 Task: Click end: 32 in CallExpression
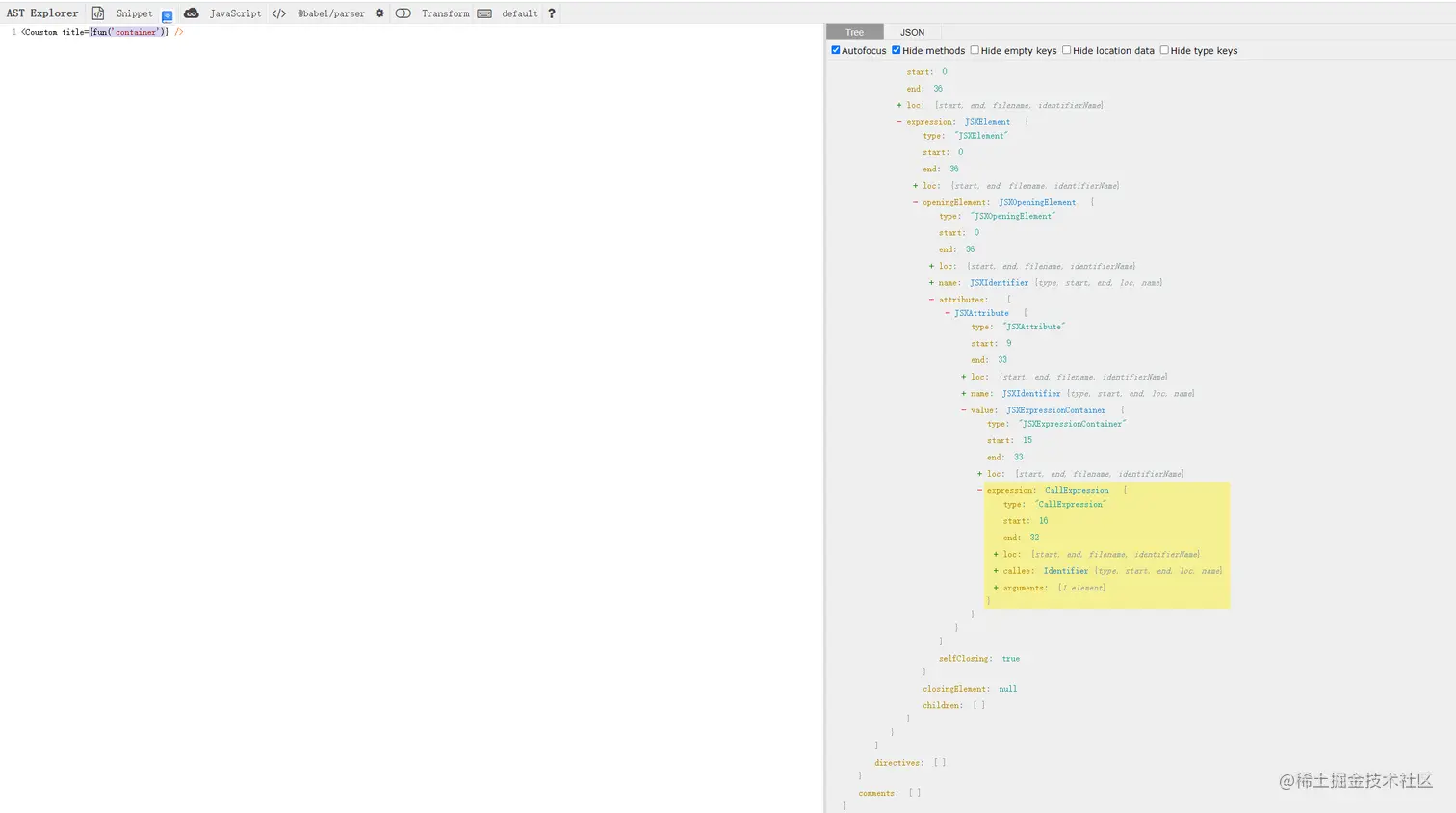(1021, 538)
